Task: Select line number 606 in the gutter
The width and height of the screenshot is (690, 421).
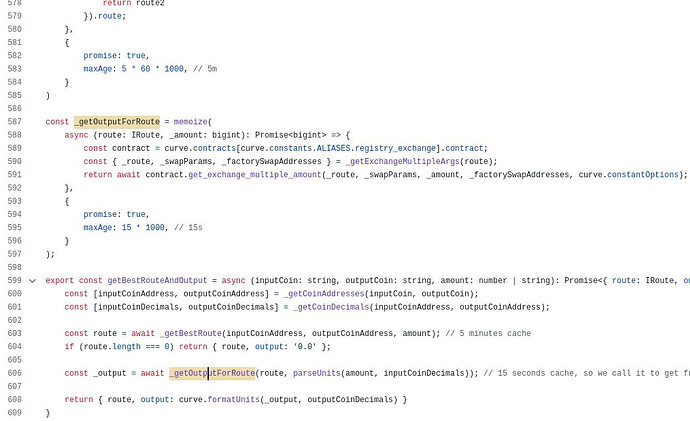Action: (x=14, y=373)
